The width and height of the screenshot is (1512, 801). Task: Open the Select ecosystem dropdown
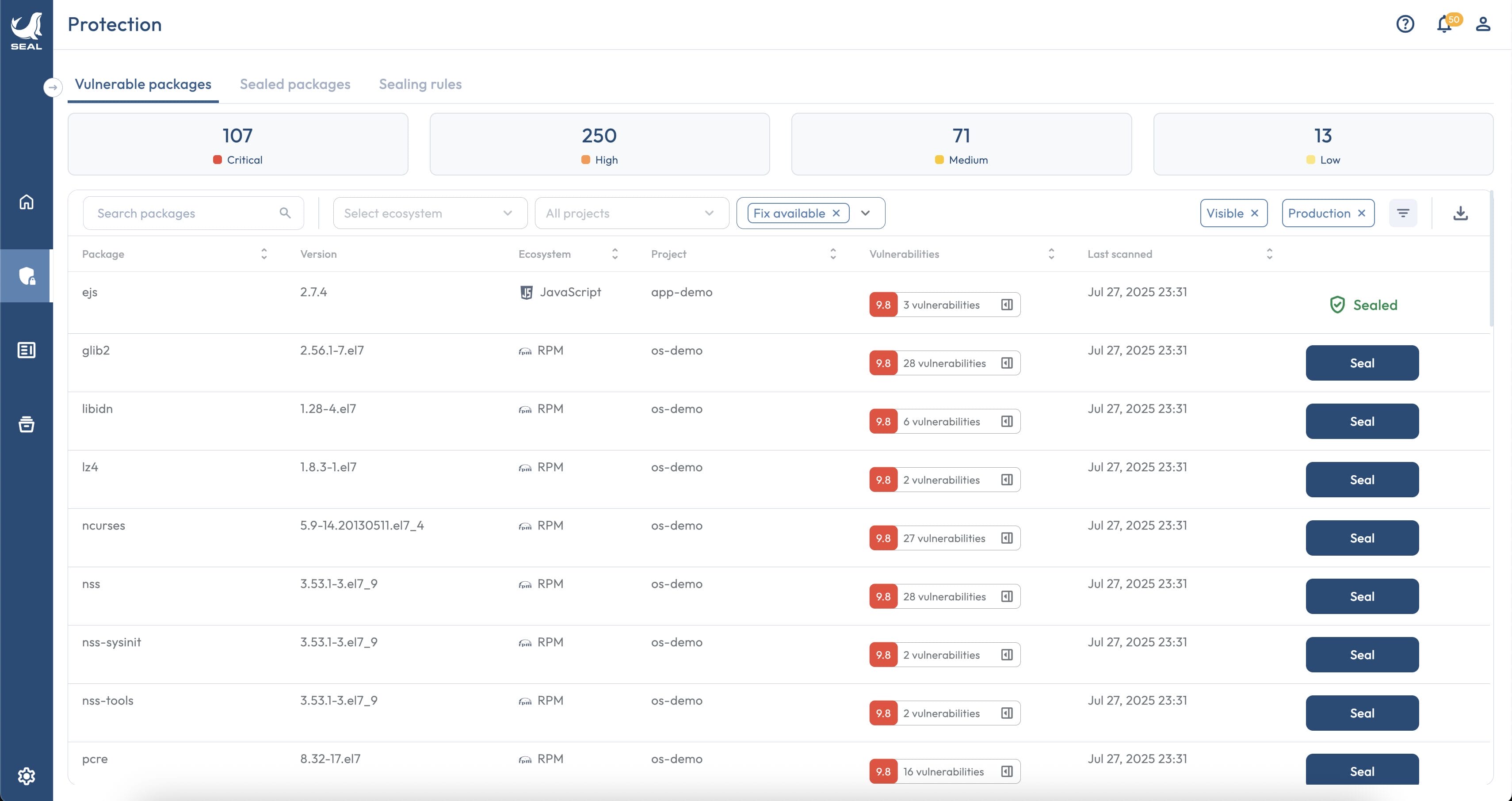(430, 213)
